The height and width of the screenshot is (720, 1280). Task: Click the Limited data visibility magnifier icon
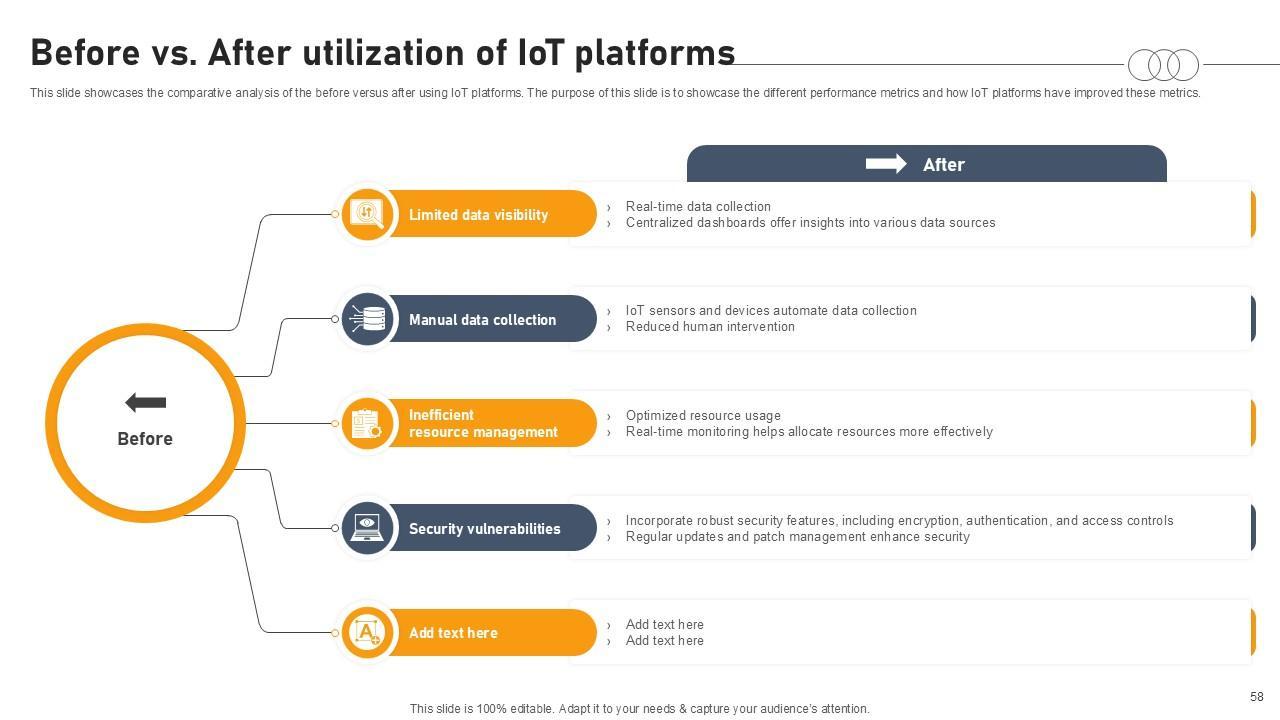pyautogui.click(x=367, y=214)
